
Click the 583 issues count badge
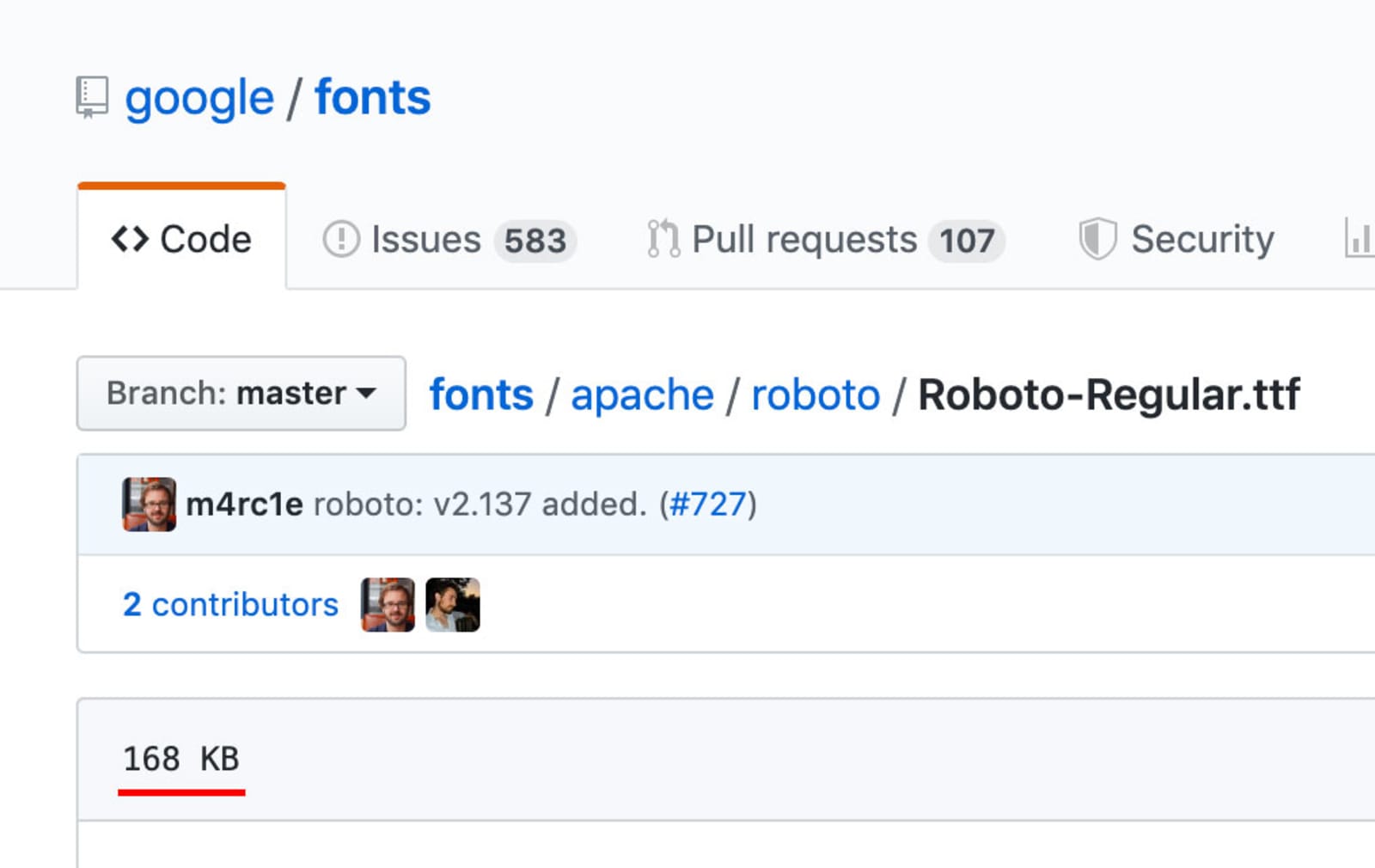[x=535, y=241]
